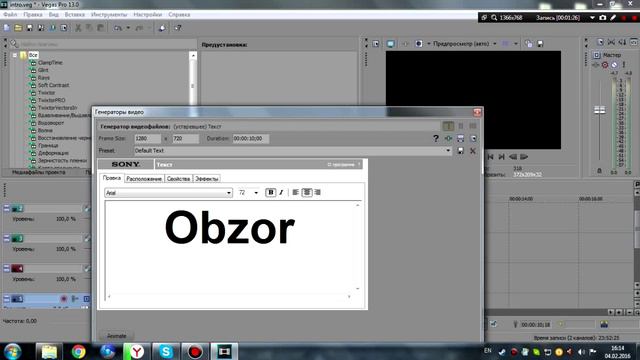Image resolution: width=640 pixels, height=360 pixels.
Task: Click the Save project toolbar icon
Action: (x=29, y=28)
